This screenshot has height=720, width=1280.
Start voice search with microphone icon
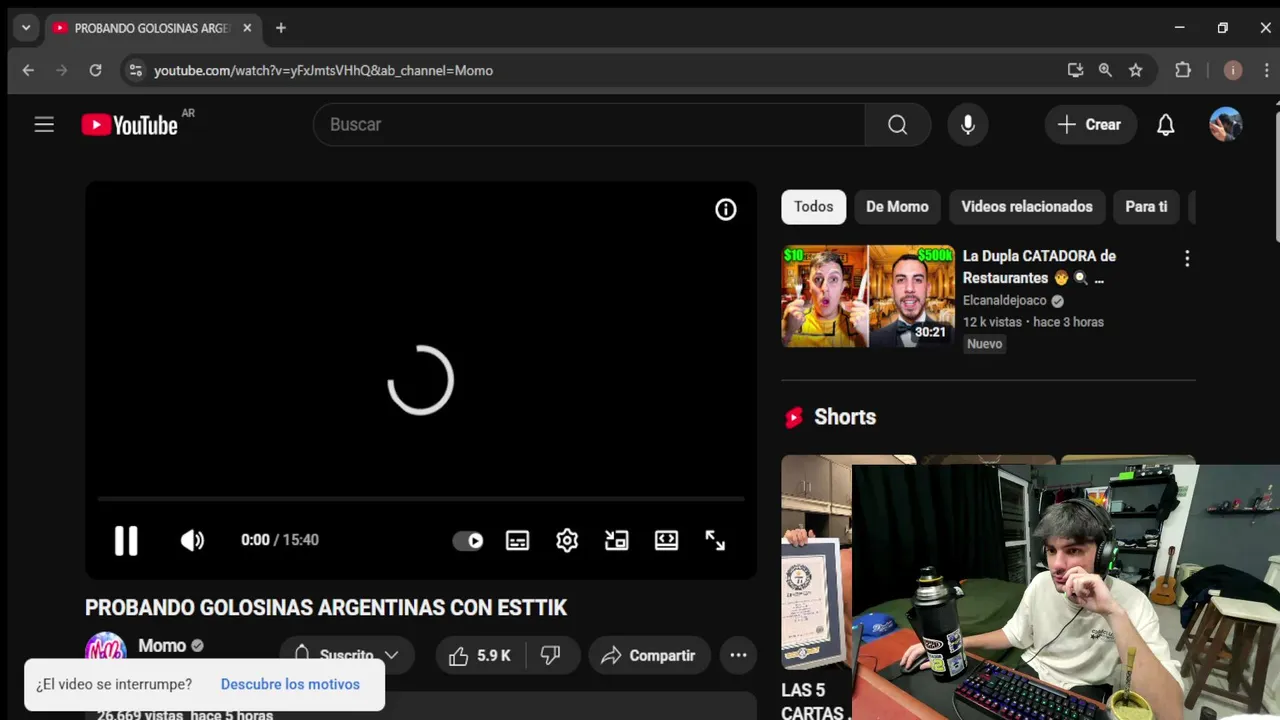pyautogui.click(x=968, y=125)
